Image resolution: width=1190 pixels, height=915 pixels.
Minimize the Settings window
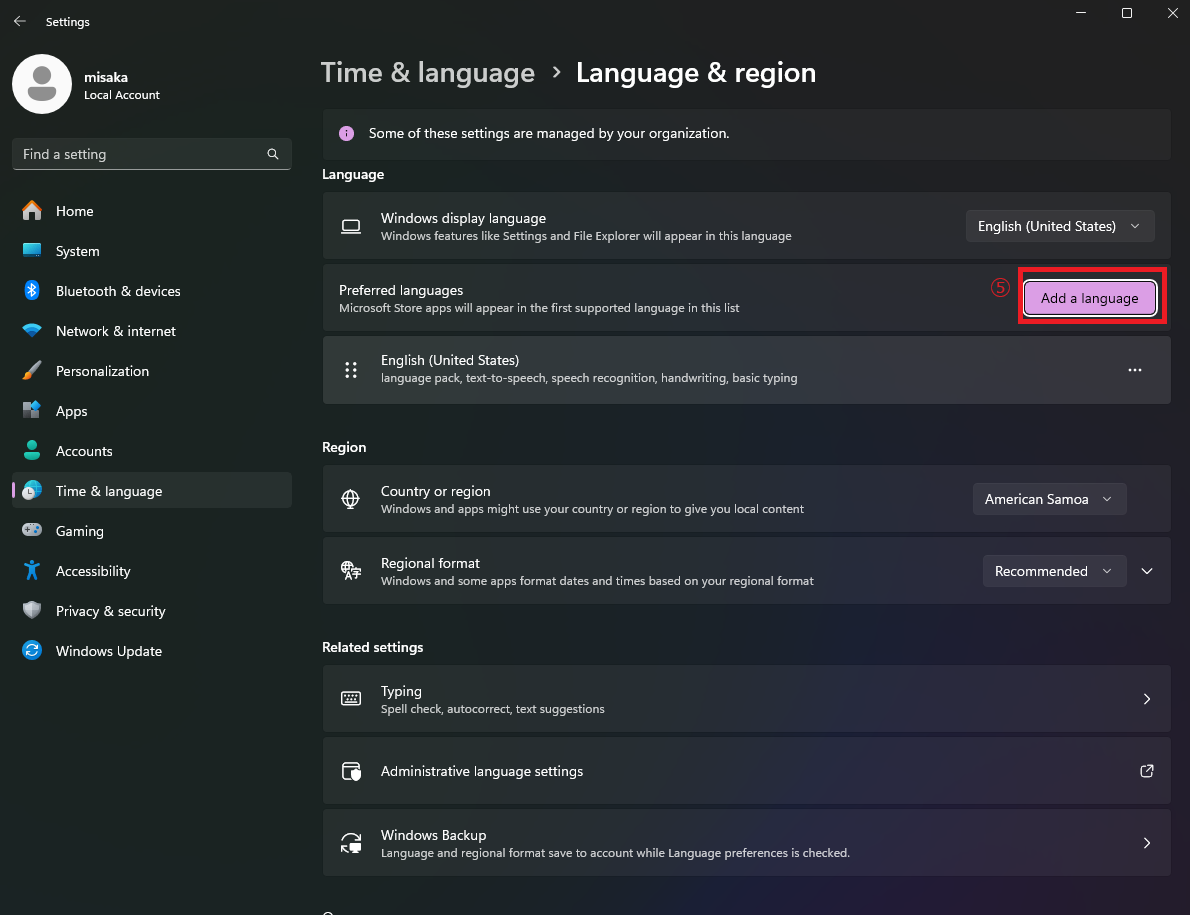1081,13
